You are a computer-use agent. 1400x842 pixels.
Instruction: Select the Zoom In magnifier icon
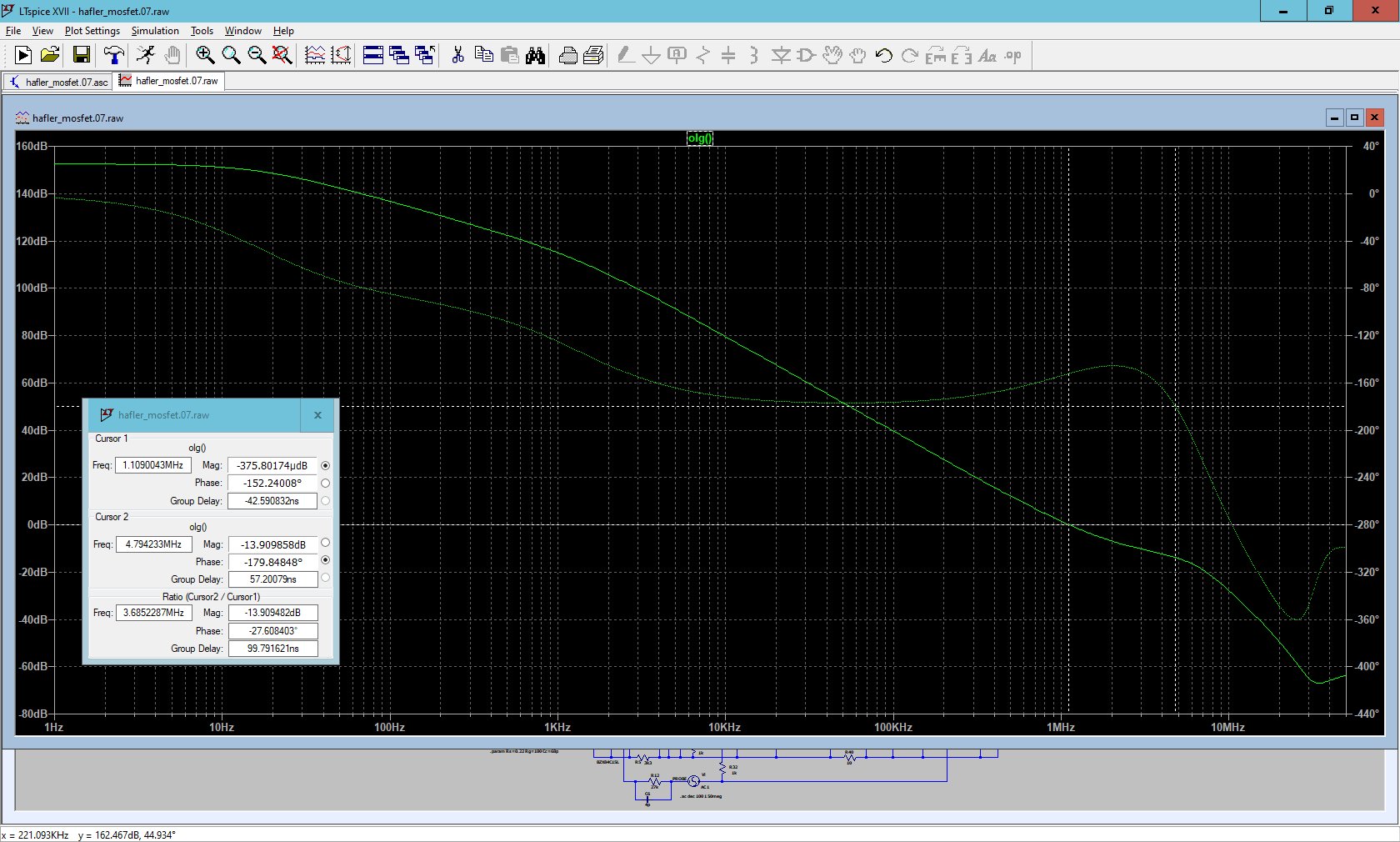point(205,55)
